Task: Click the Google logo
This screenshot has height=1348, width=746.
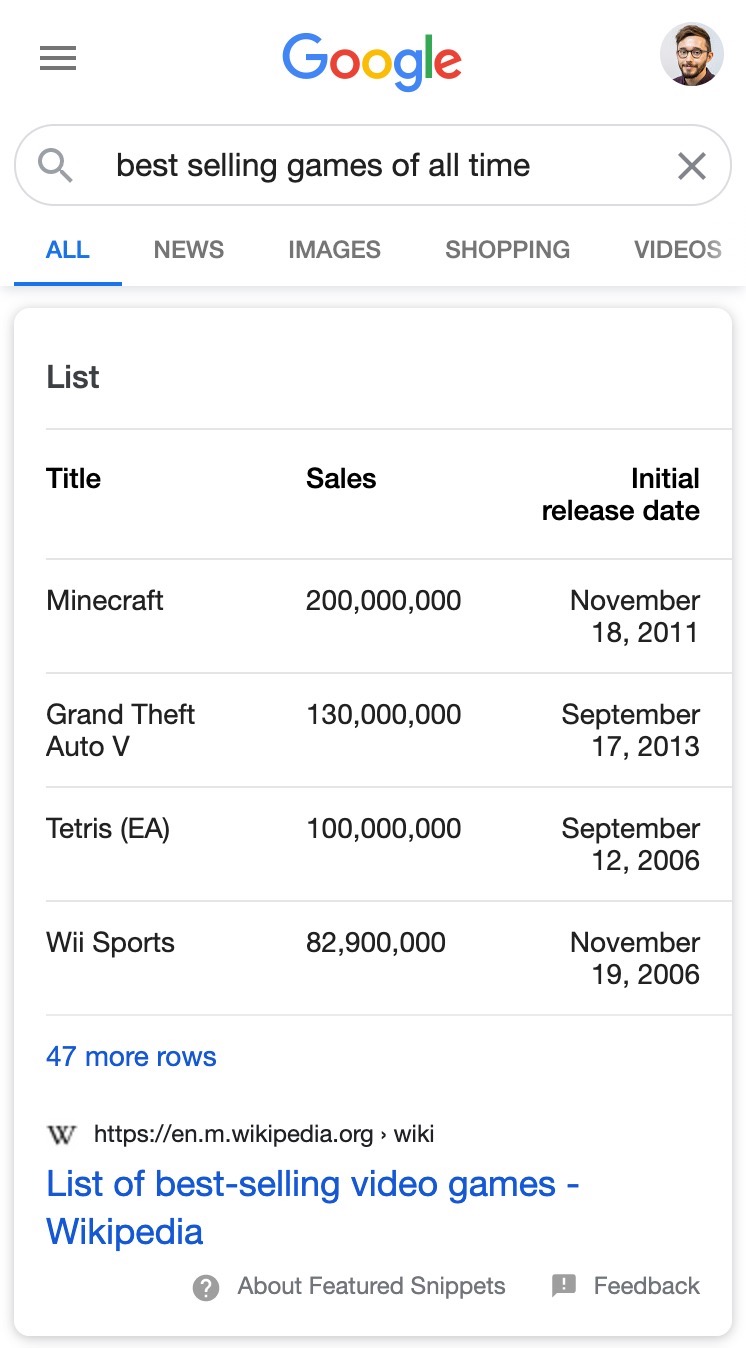Action: (x=372, y=62)
